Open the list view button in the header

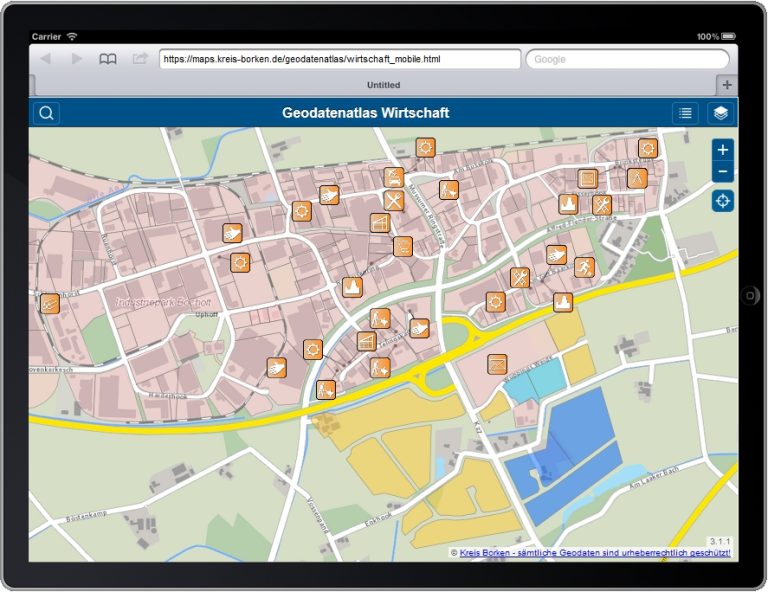click(x=685, y=113)
